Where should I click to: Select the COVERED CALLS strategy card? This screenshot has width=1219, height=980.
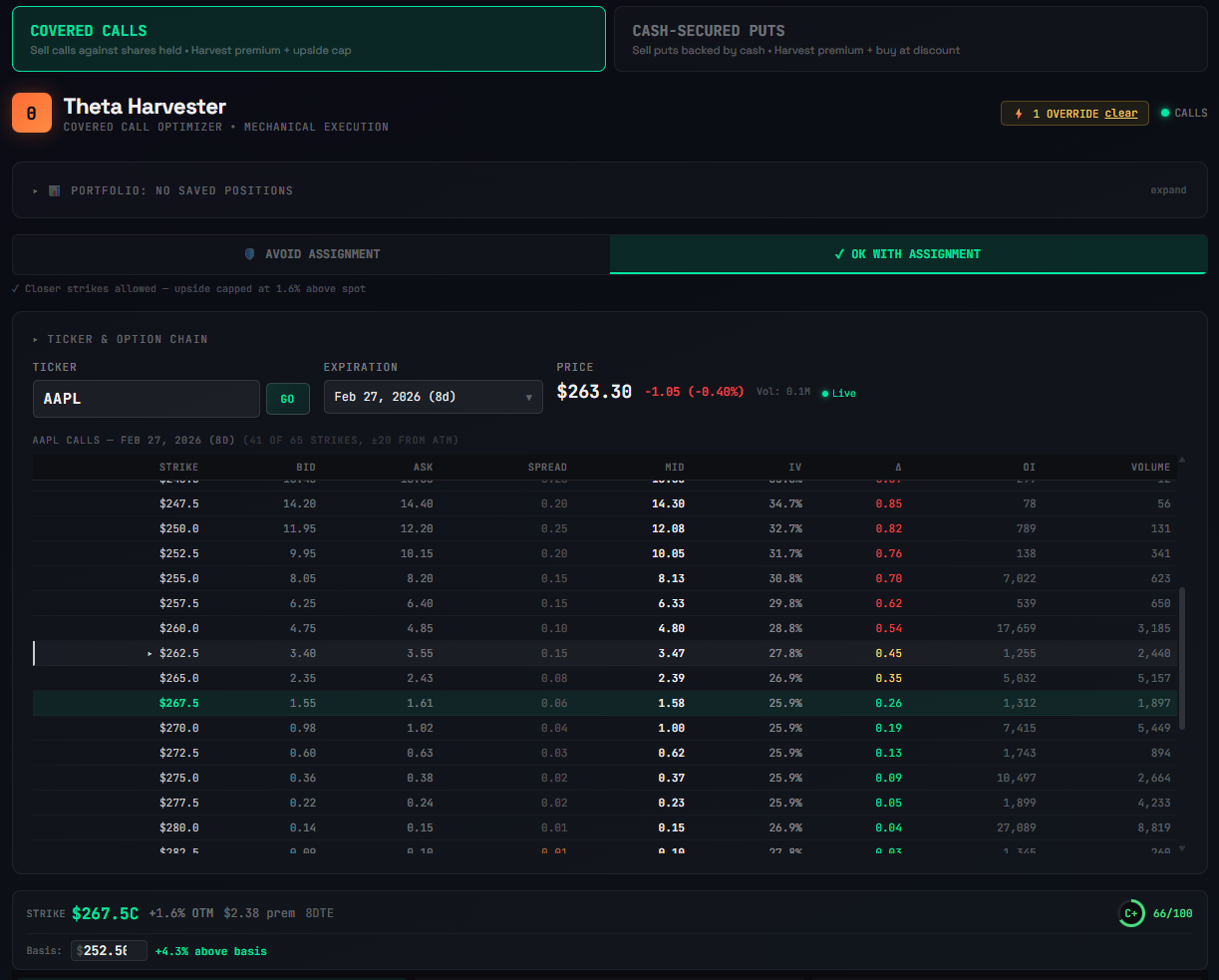click(307, 38)
